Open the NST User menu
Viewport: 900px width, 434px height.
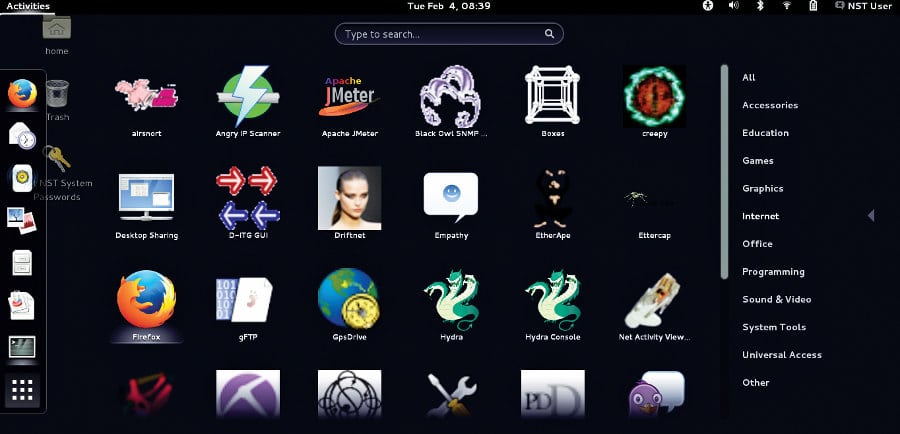point(863,6)
